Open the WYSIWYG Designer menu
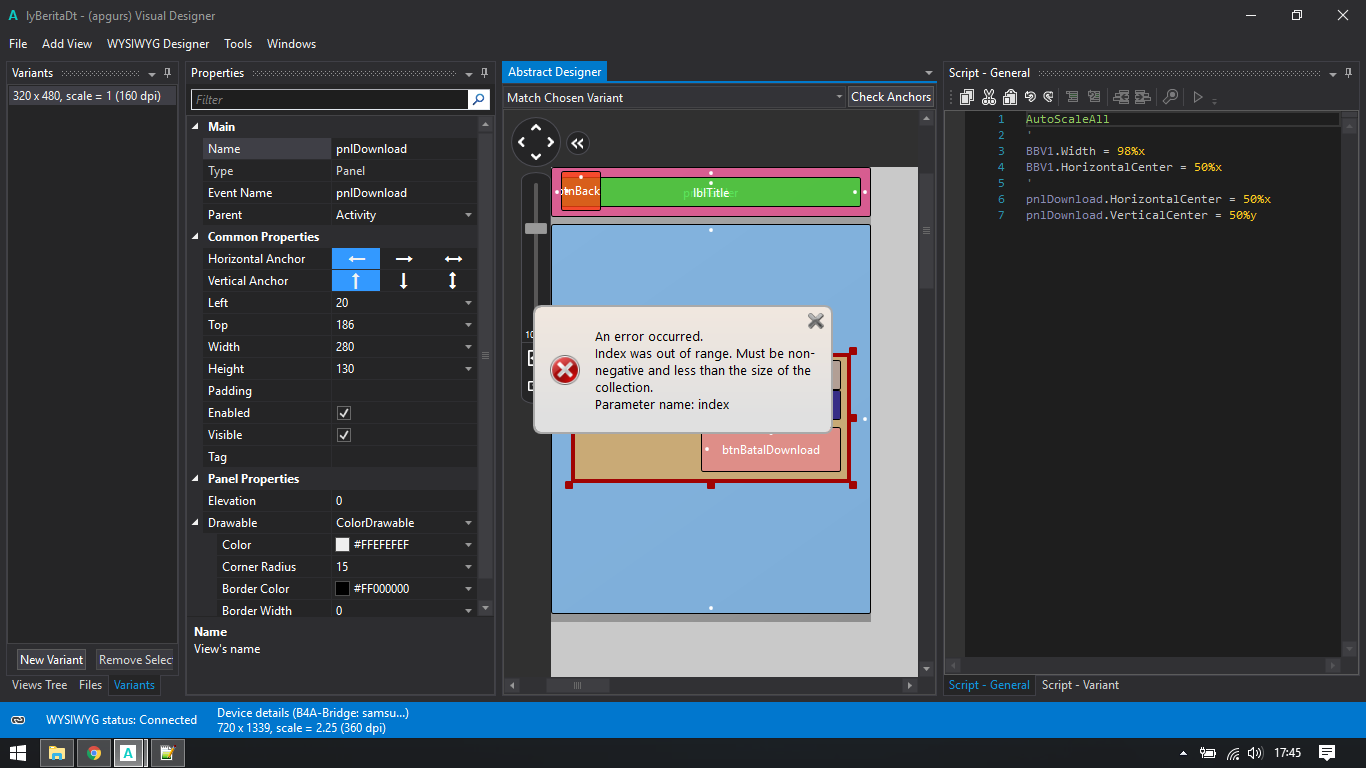Image resolution: width=1366 pixels, height=768 pixels. coord(158,44)
